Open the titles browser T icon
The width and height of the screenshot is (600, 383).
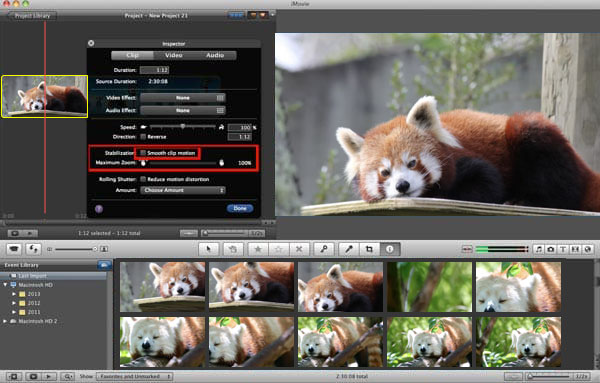tap(563, 249)
